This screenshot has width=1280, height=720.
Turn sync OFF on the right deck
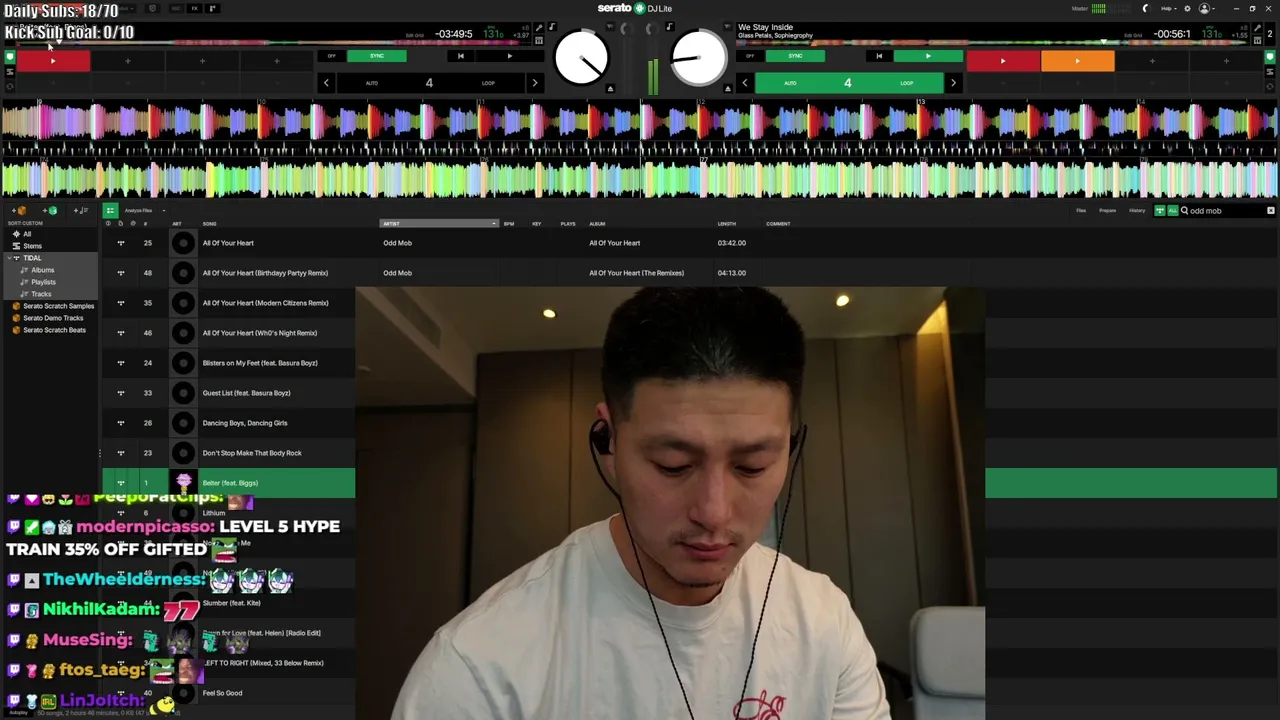tap(750, 56)
